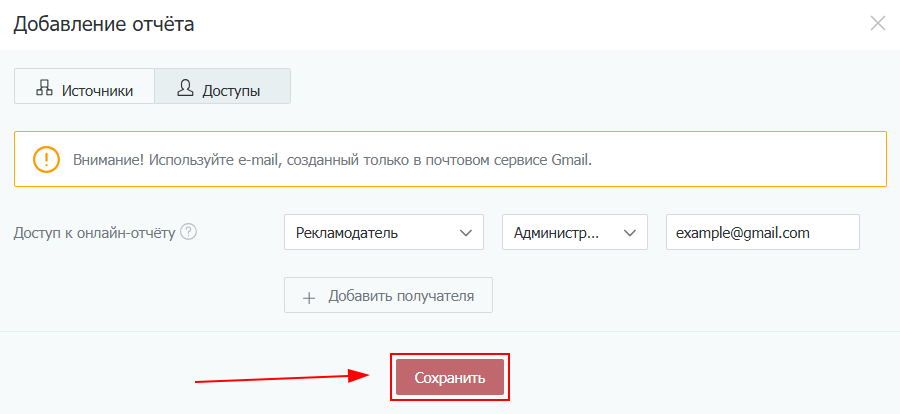
Task: Click the plus icon for adding recipient
Action: [309, 296]
